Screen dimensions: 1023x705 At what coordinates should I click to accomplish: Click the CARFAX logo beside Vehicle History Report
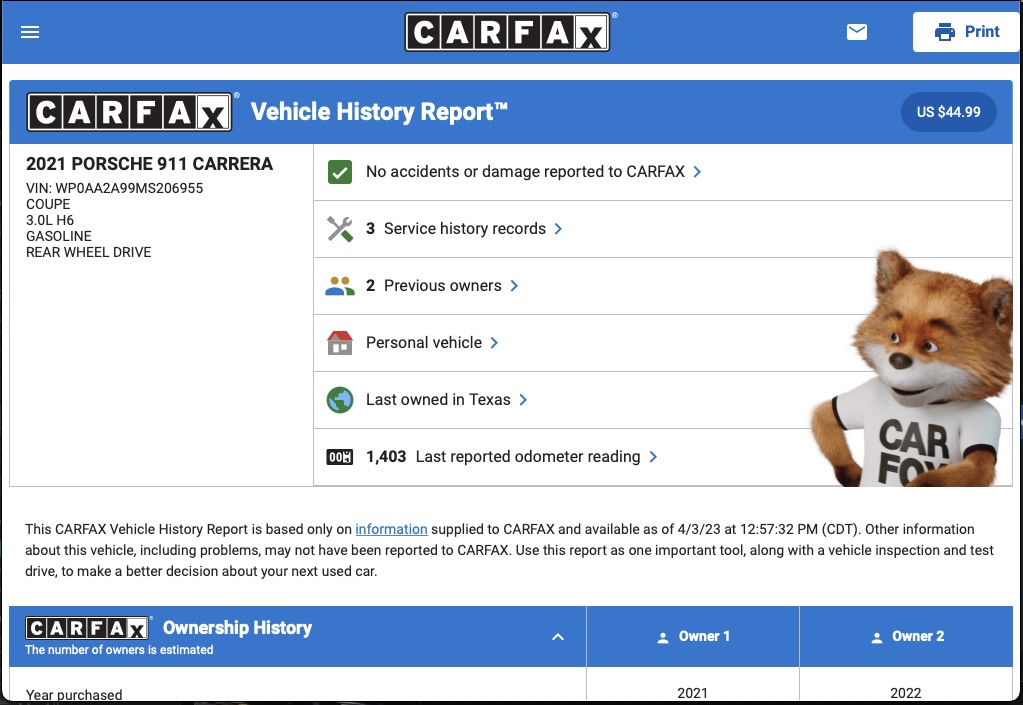point(129,112)
